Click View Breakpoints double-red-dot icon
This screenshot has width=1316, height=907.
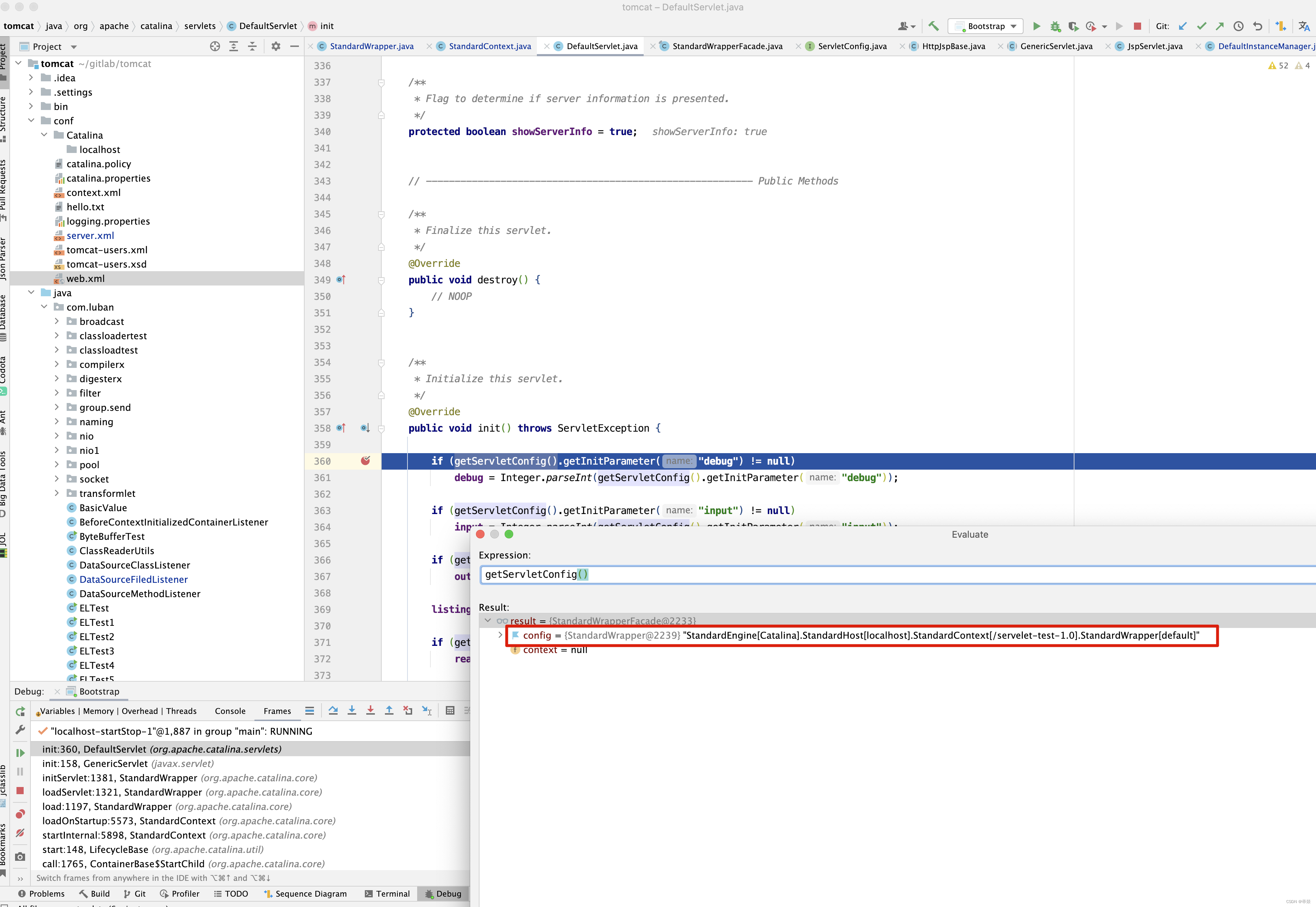[20, 814]
